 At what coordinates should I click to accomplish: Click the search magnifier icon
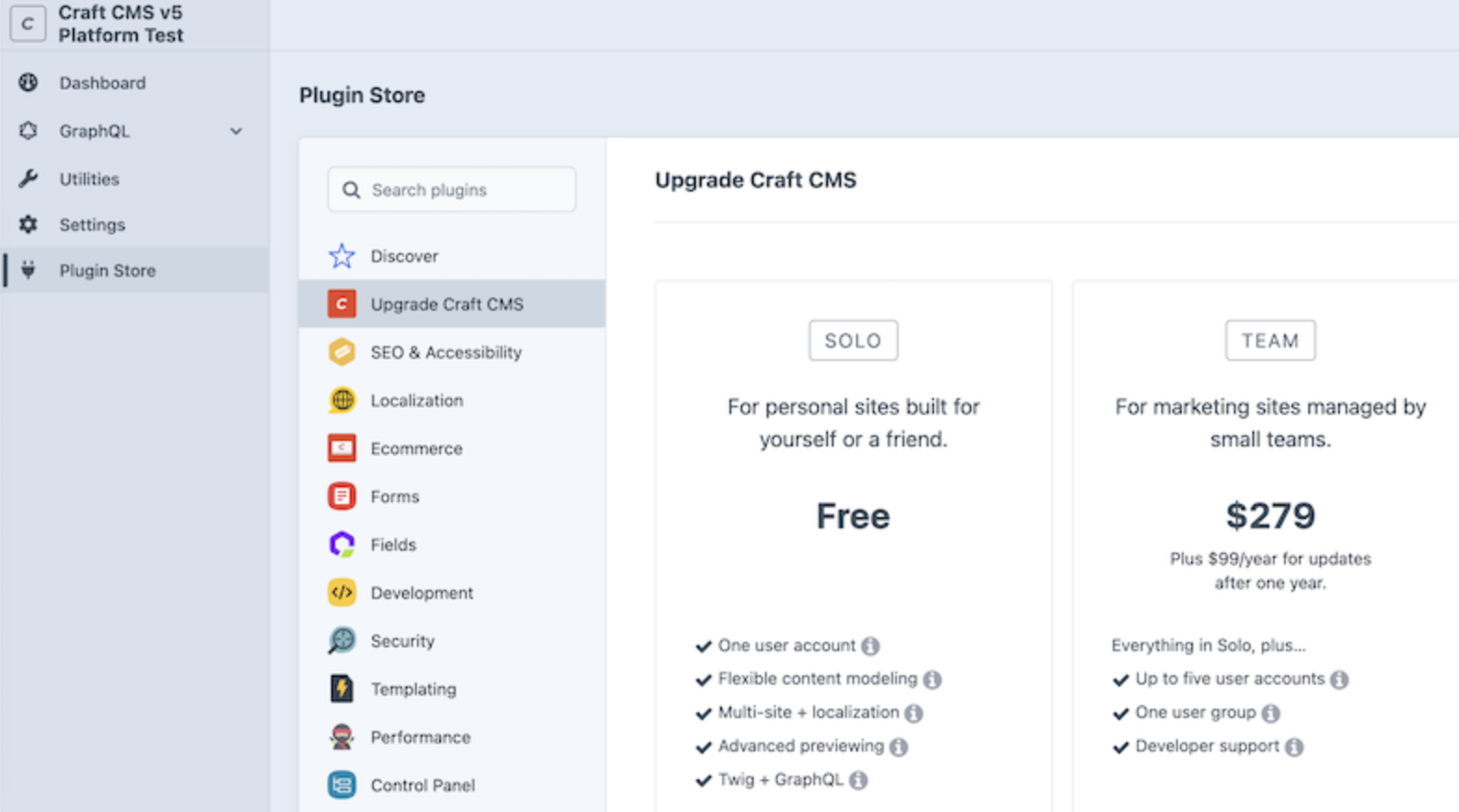click(351, 190)
